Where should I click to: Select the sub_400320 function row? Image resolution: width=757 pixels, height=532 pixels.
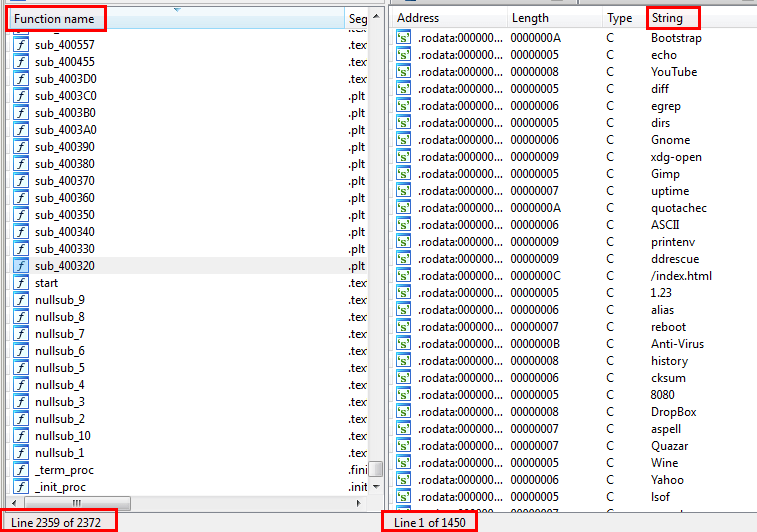pyautogui.click(x=65, y=266)
